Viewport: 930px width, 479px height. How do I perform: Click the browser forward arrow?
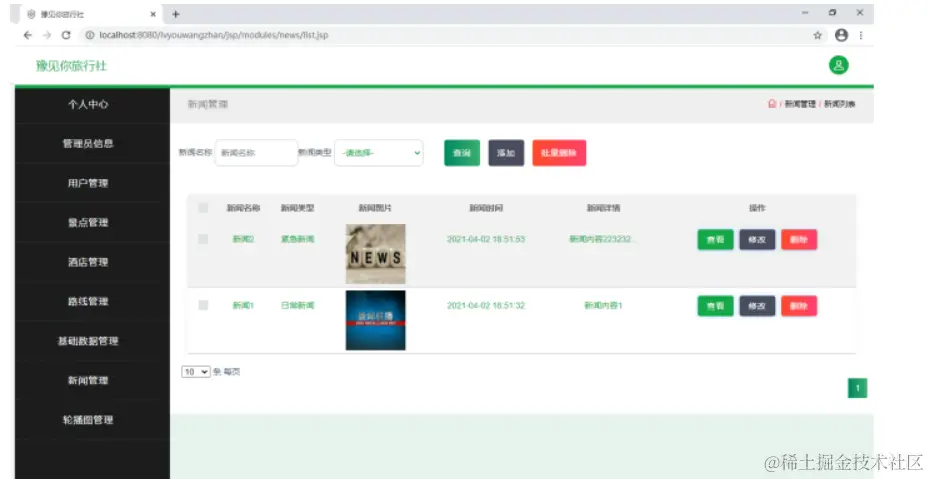click(47, 35)
